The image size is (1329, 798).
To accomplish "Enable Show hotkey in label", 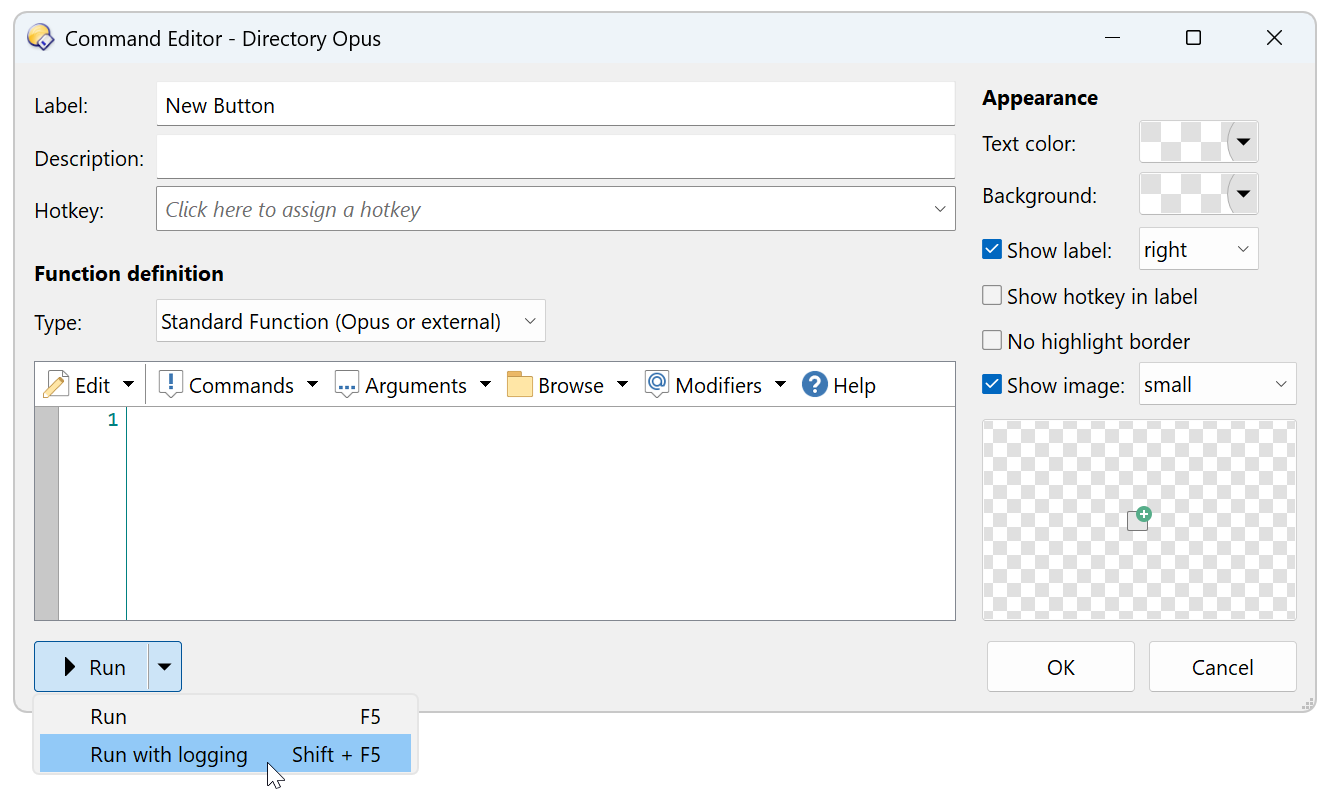I will click(992, 296).
